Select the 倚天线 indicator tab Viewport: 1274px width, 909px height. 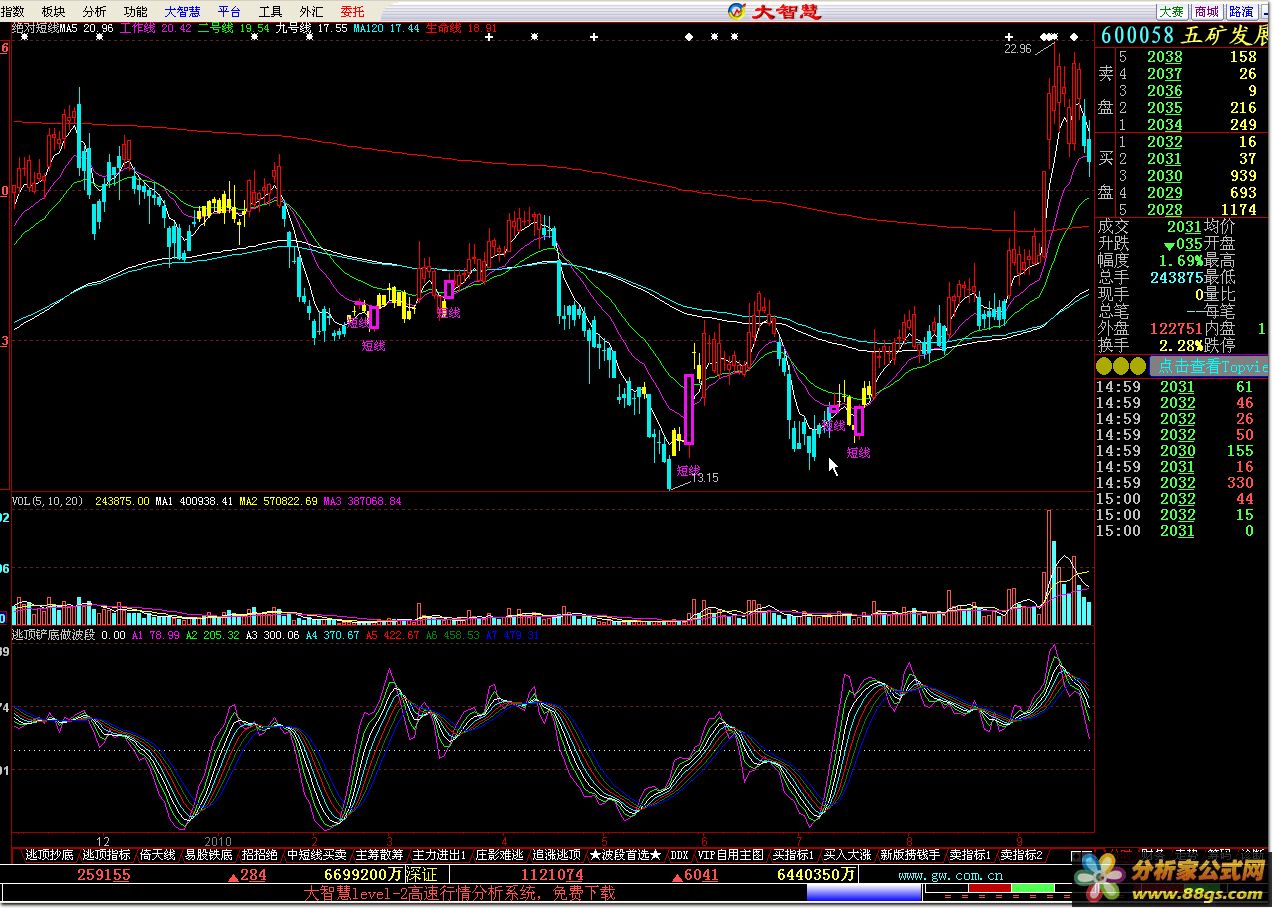157,855
